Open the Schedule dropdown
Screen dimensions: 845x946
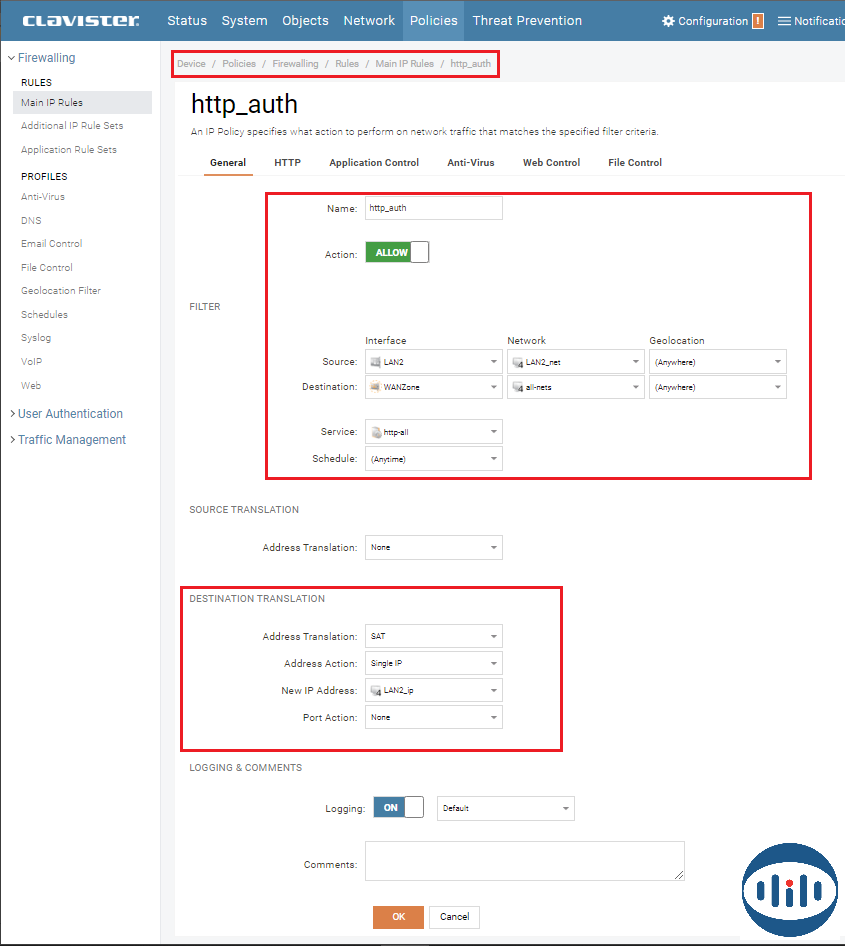click(x=433, y=459)
